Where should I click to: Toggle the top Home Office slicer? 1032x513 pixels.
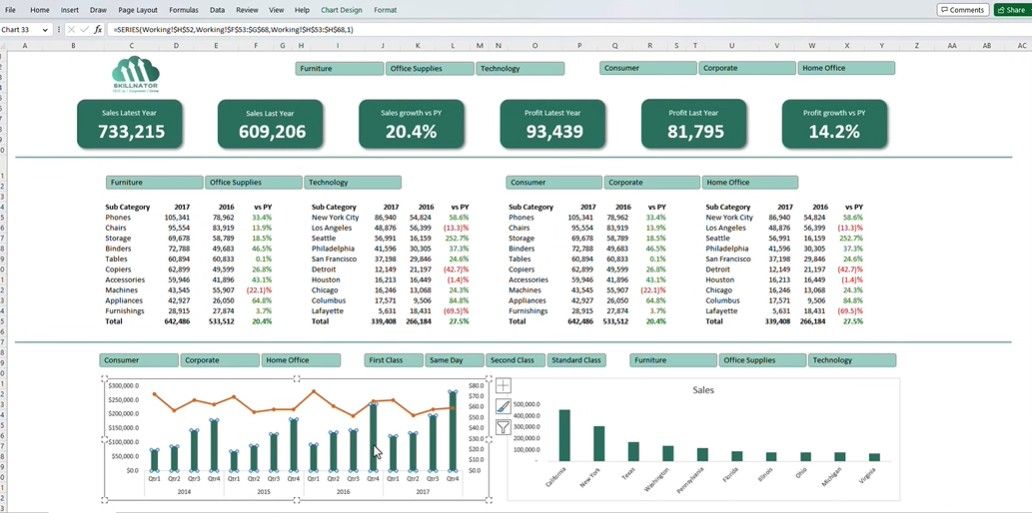(x=845, y=69)
